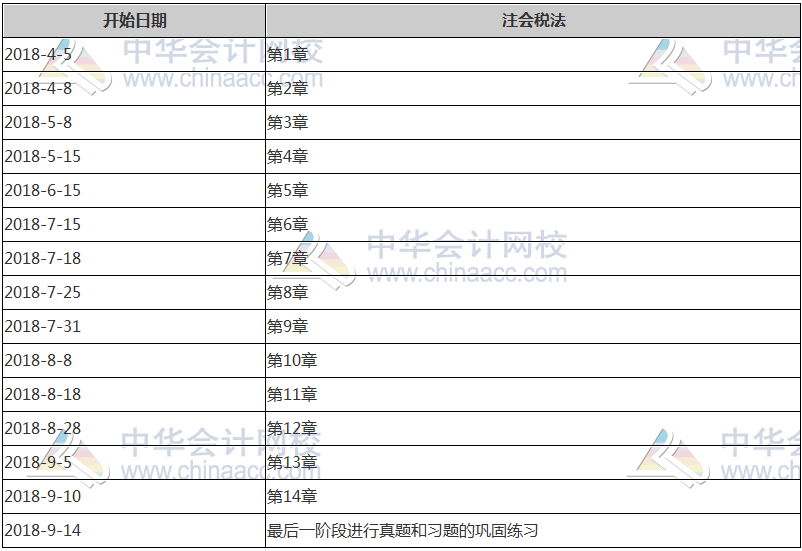Select the date cell 2018-9-14

[134, 531]
